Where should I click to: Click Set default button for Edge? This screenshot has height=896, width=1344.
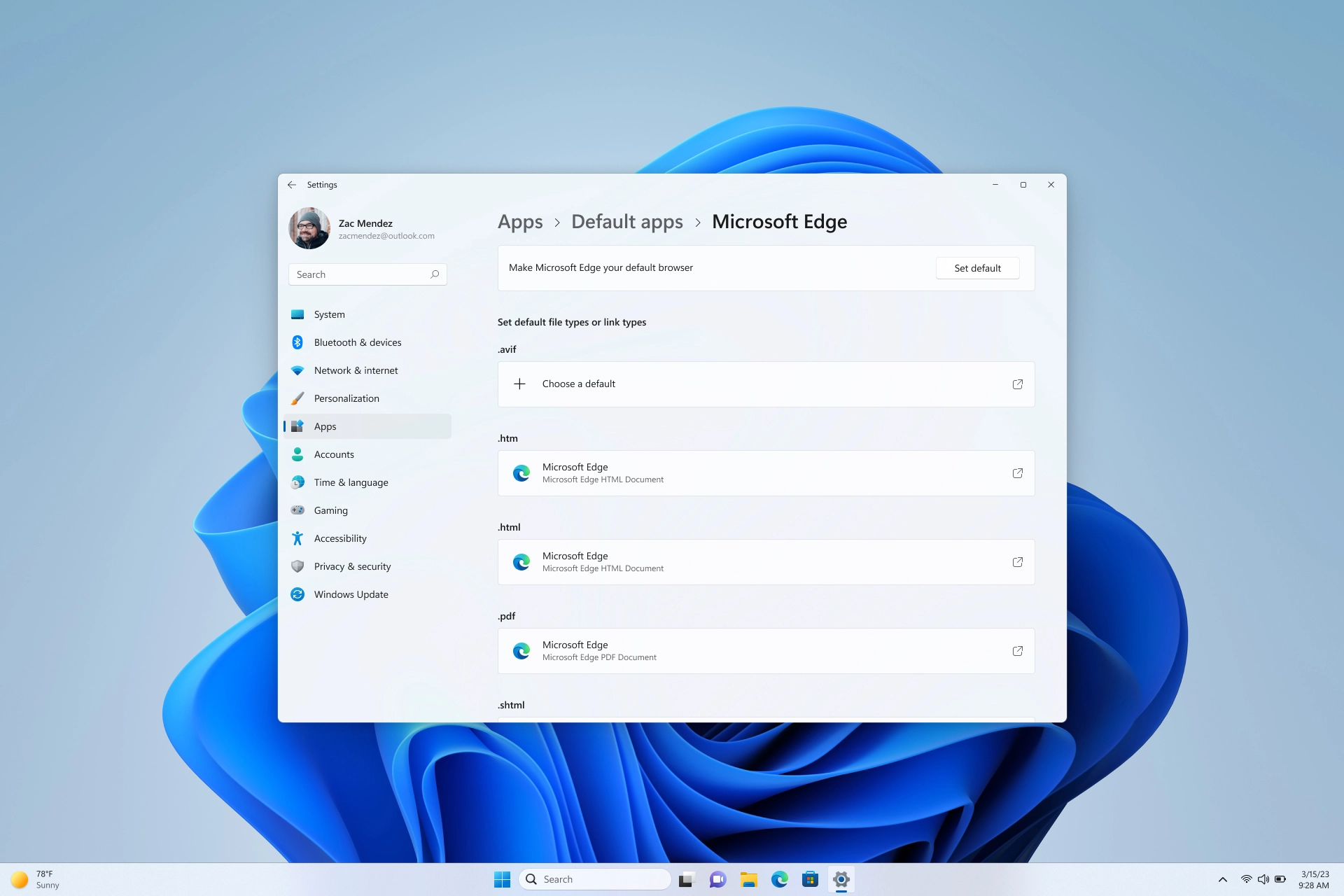[977, 267]
